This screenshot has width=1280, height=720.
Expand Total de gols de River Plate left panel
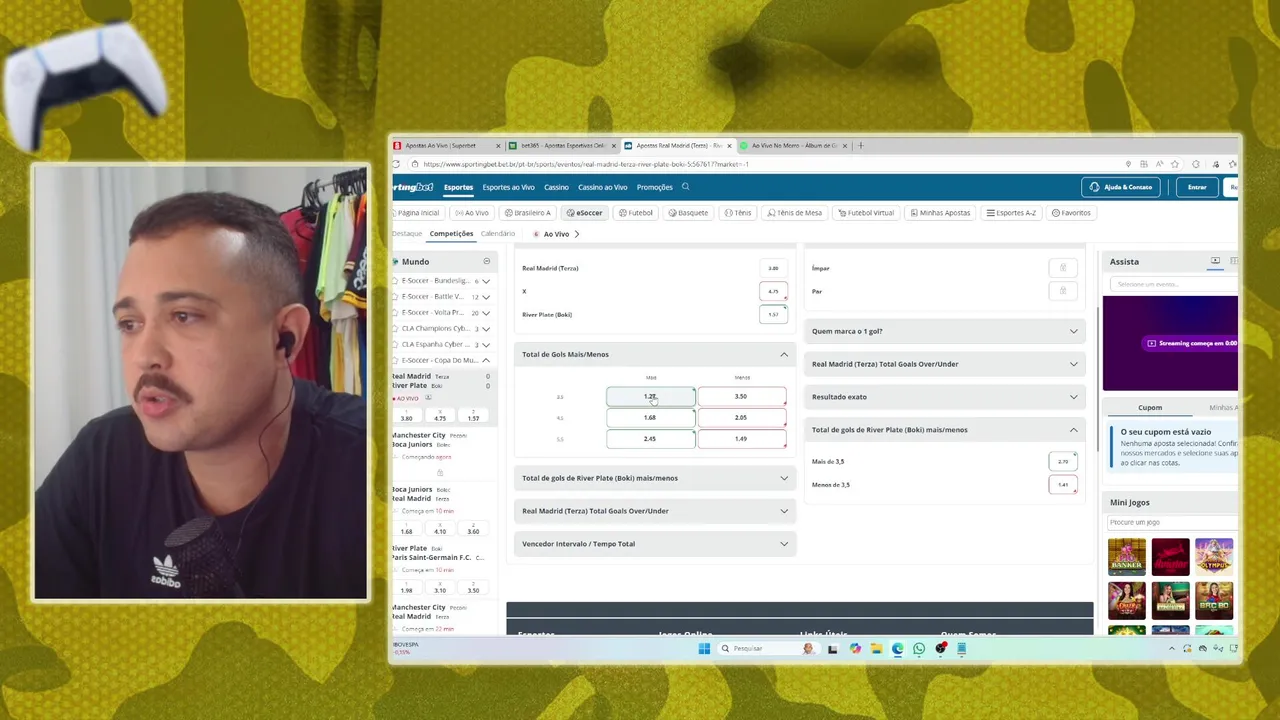654,478
